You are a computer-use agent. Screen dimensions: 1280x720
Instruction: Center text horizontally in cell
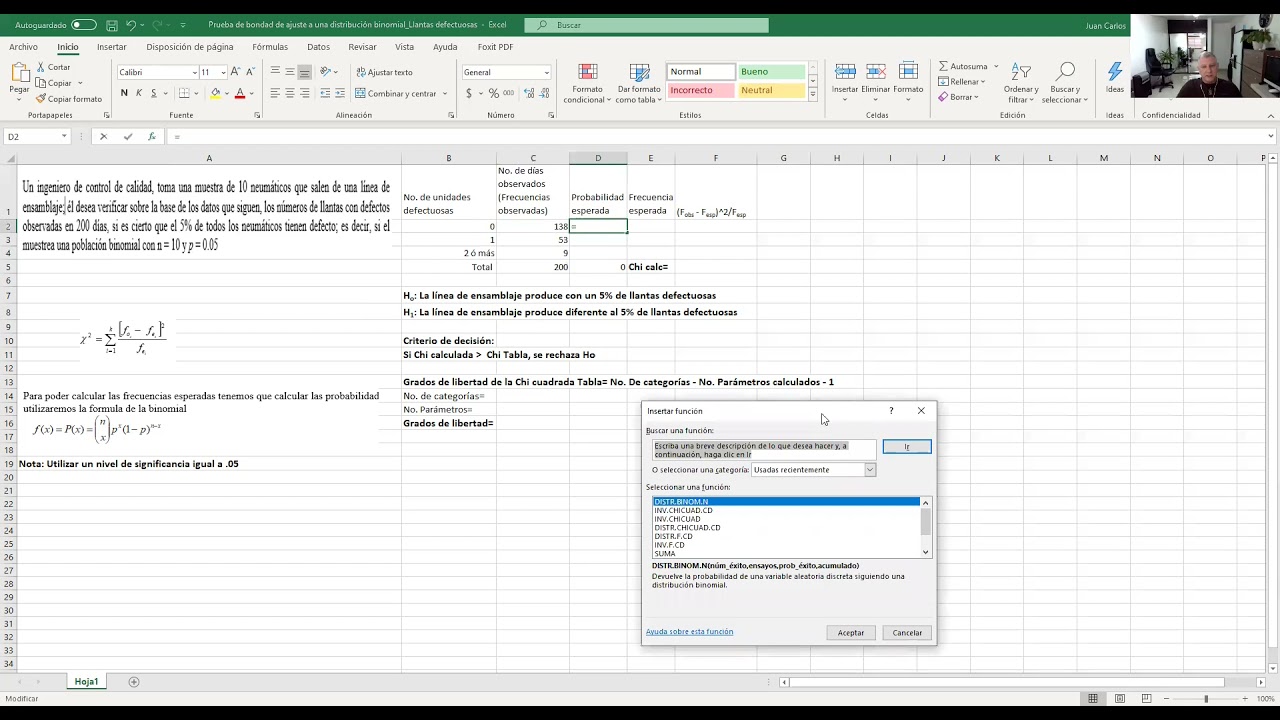[290, 93]
